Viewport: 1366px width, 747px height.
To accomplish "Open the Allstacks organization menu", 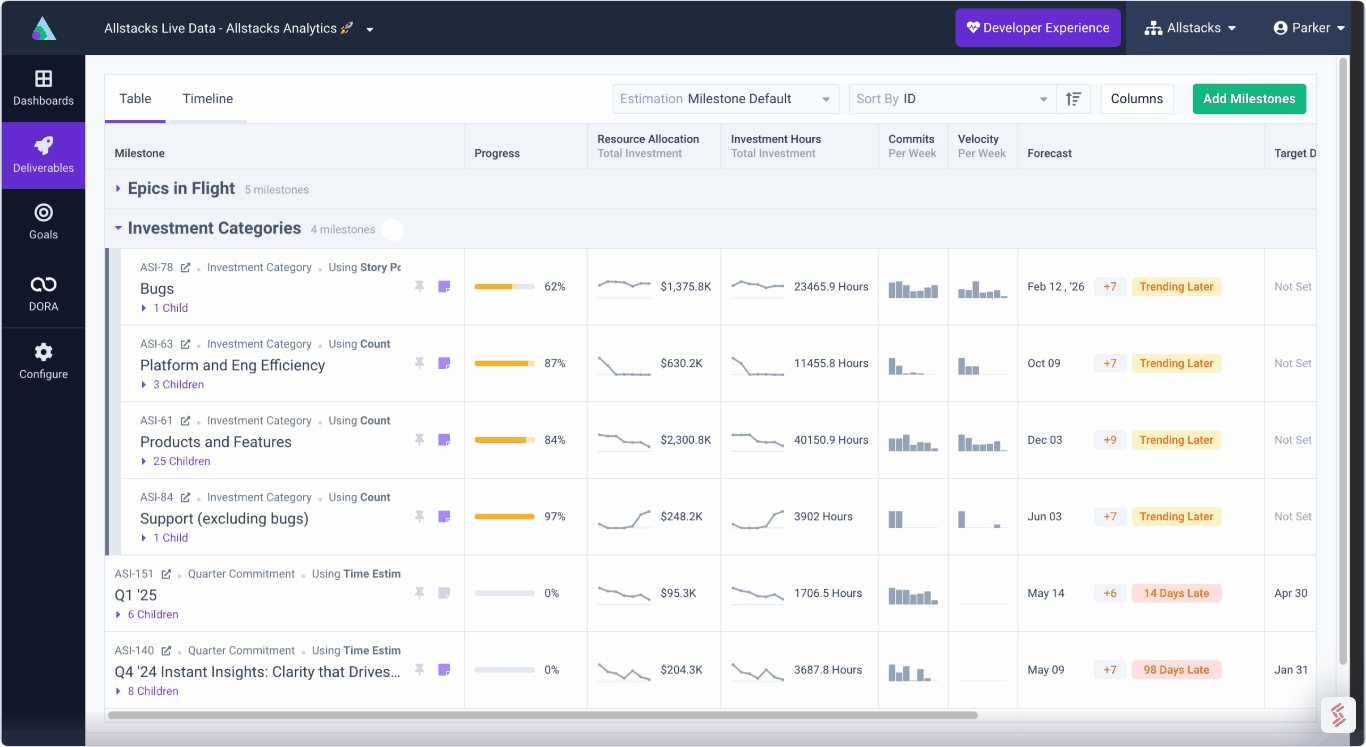I will coord(1191,28).
